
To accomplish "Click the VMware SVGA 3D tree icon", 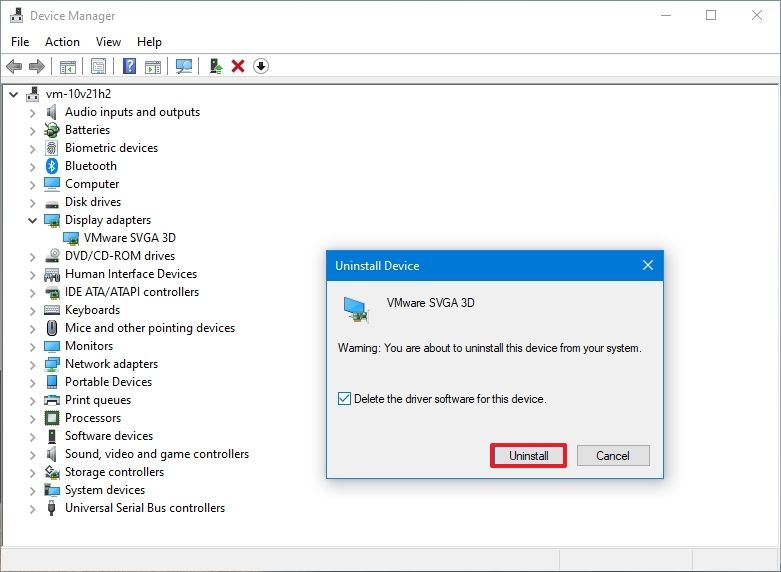I will pyautogui.click(x=71, y=238).
